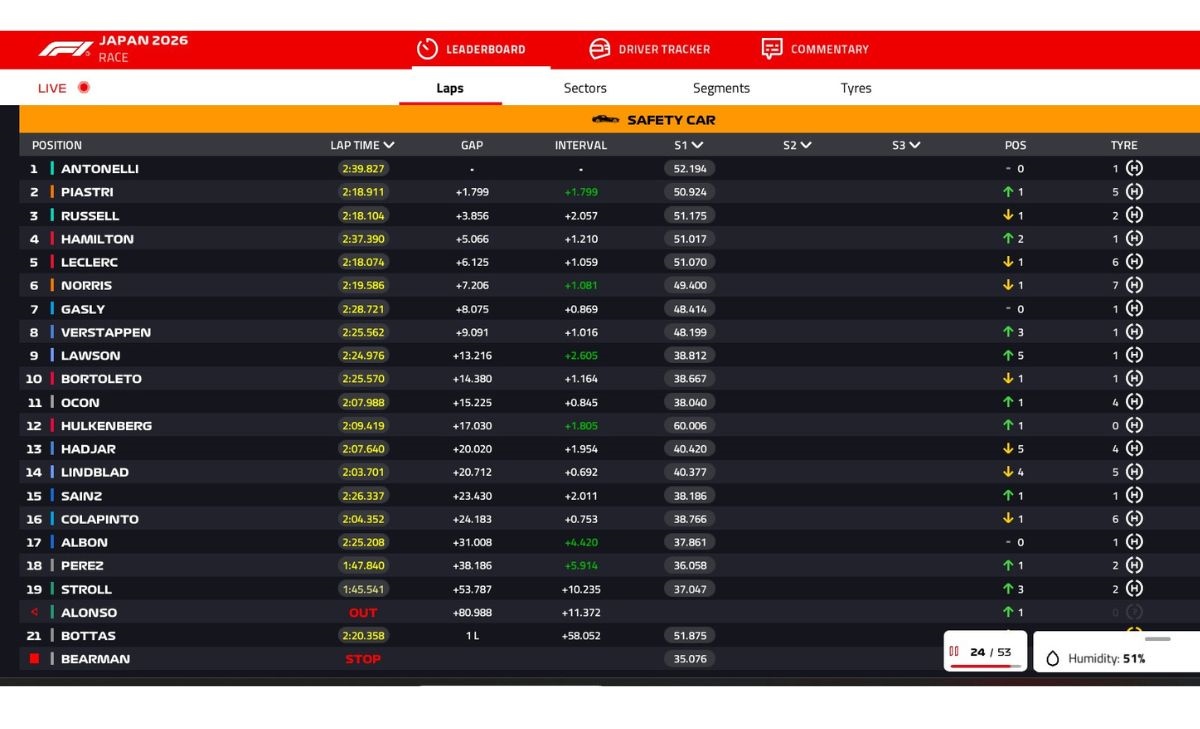The width and height of the screenshot is (1200, 729).
Task: Click the Commentary speech bubble icon
Action: (x=772, y=49)
